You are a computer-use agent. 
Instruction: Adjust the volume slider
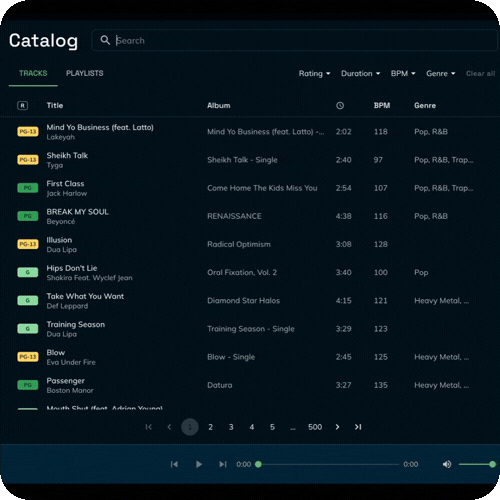point(476,464)
